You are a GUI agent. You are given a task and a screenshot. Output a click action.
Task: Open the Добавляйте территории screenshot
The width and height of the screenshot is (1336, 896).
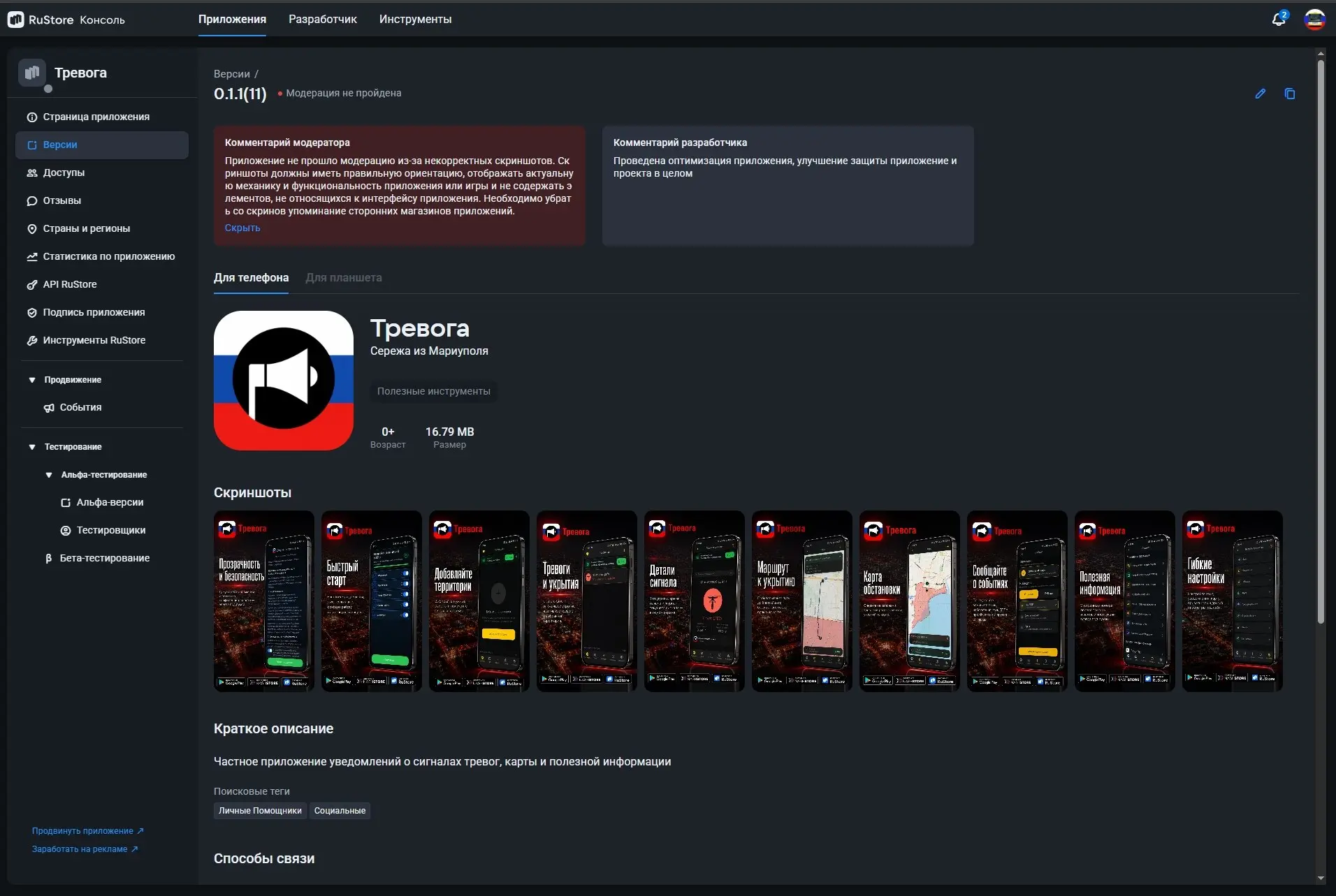pos(479,601)
